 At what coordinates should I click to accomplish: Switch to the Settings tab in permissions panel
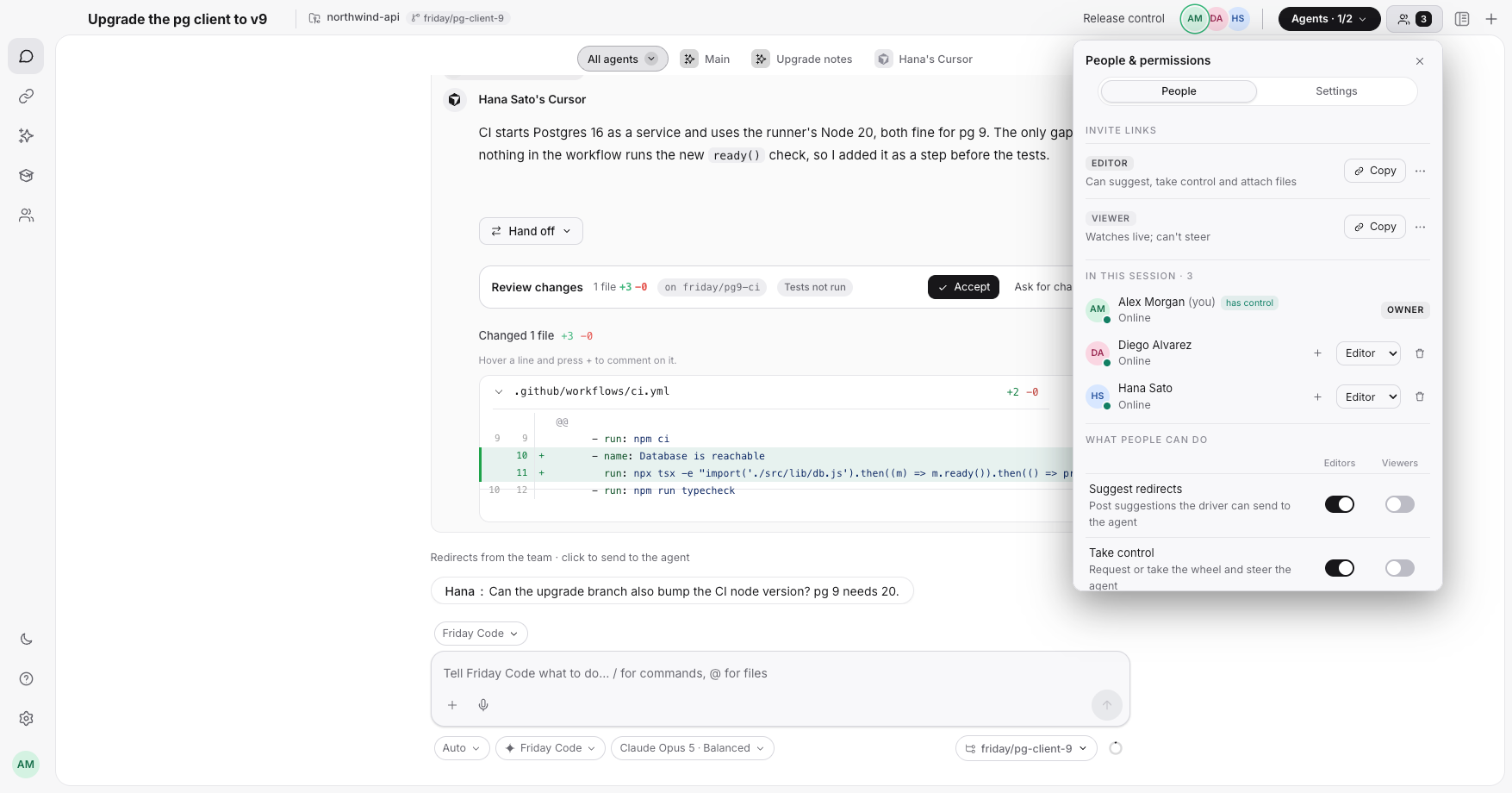1335,91
